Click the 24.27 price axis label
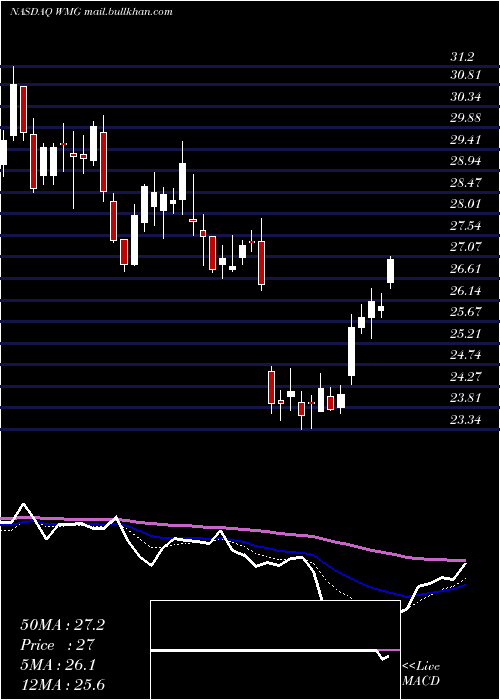The width and height of the screenshot is (500, 700). pyautogui.click(x=466, y=376)
